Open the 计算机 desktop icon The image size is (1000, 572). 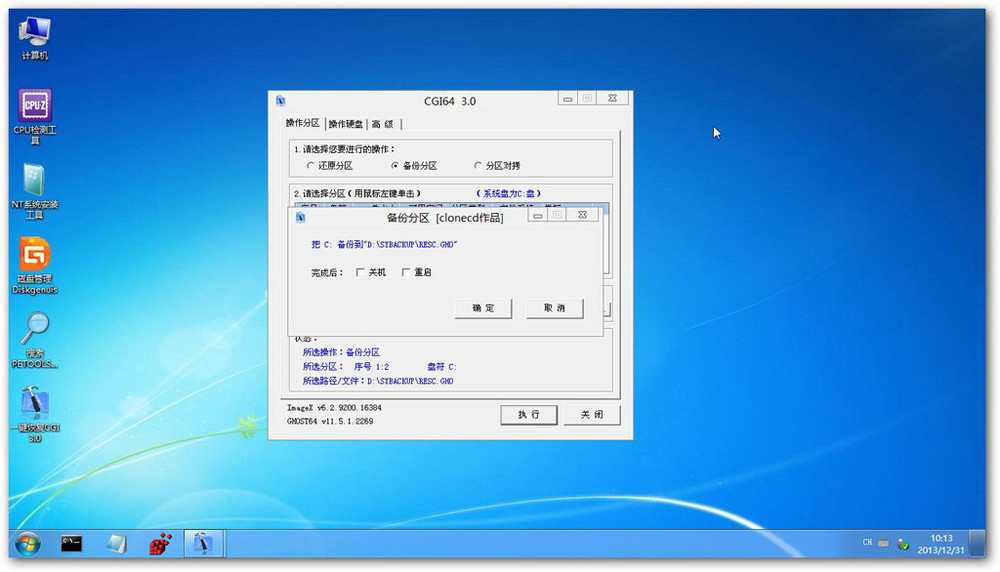tap(34, 39)
